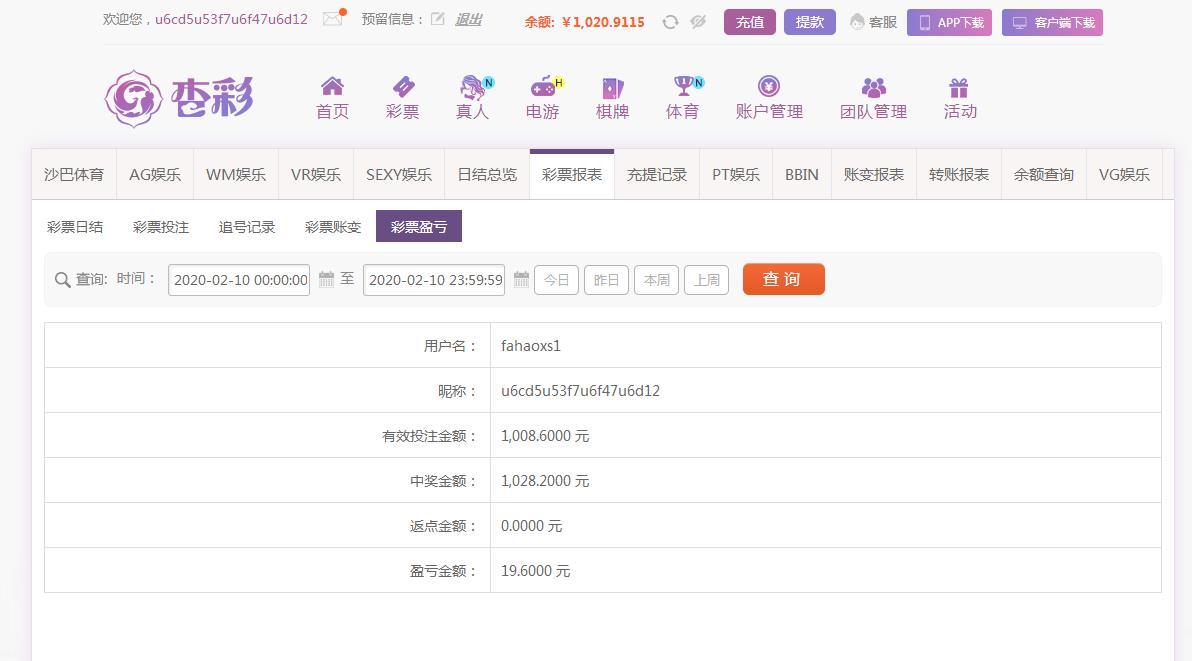Click 19.6000 元 profit amount
Viewport: 1192px width, 661px height.
tap(535, 571)
